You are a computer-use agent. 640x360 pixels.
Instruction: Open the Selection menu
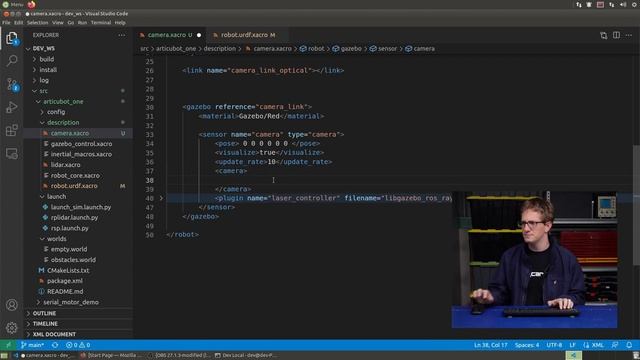coord(38,23)
